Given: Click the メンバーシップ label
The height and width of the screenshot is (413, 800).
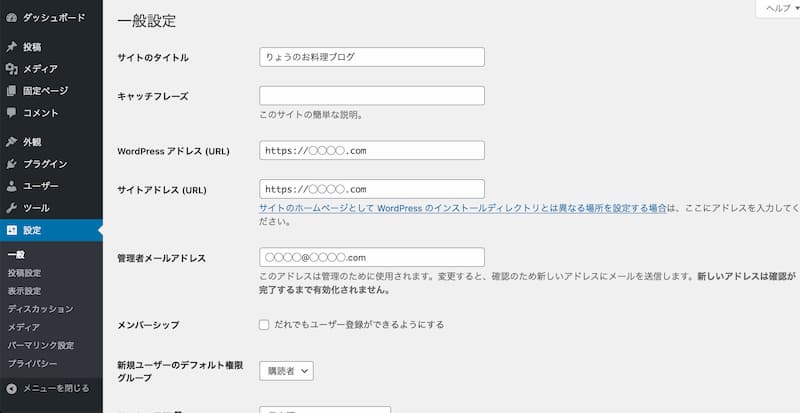Looking at the screenshot, I should [x=148, y=325].
